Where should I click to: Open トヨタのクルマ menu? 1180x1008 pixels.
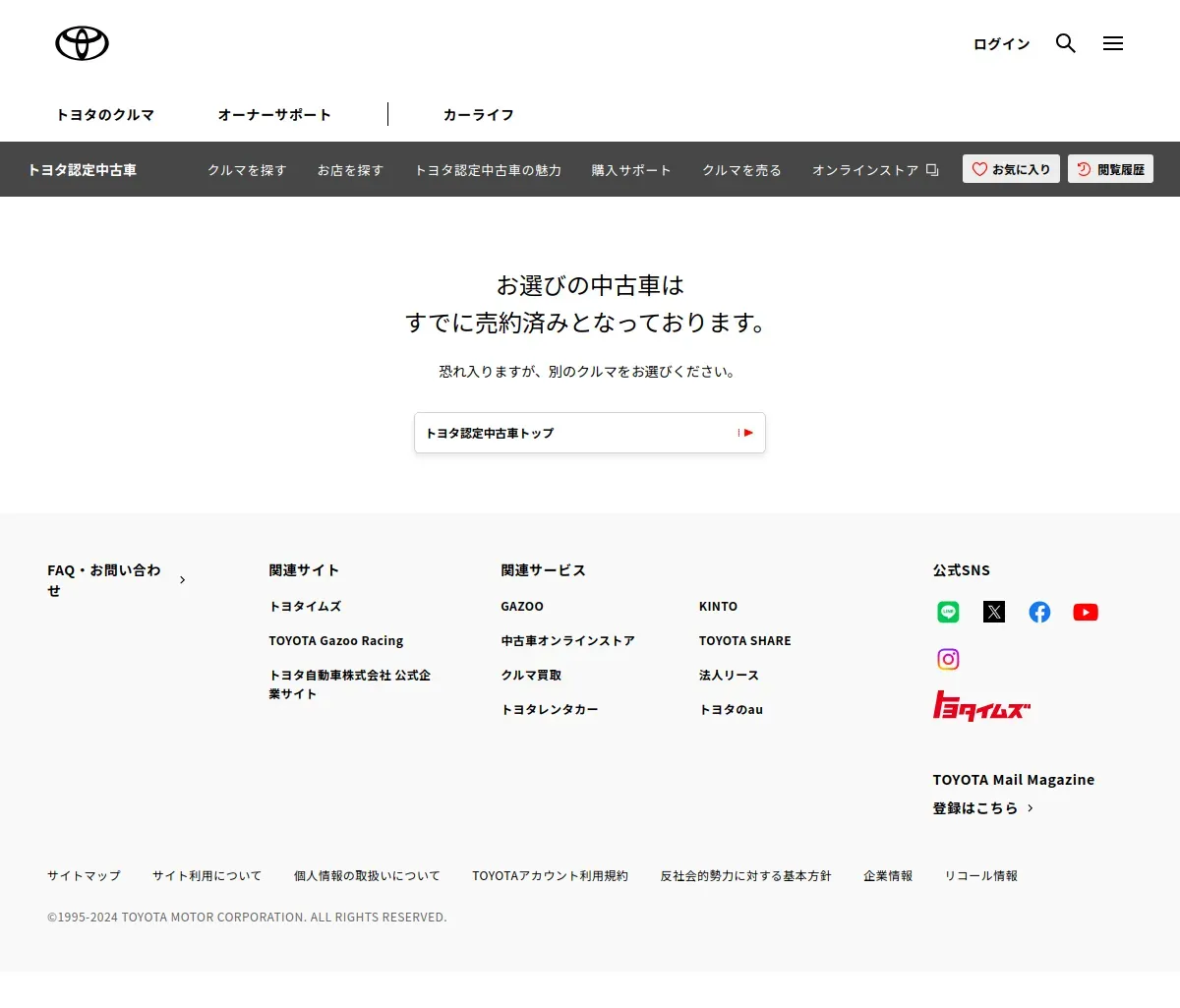(105, 115)
